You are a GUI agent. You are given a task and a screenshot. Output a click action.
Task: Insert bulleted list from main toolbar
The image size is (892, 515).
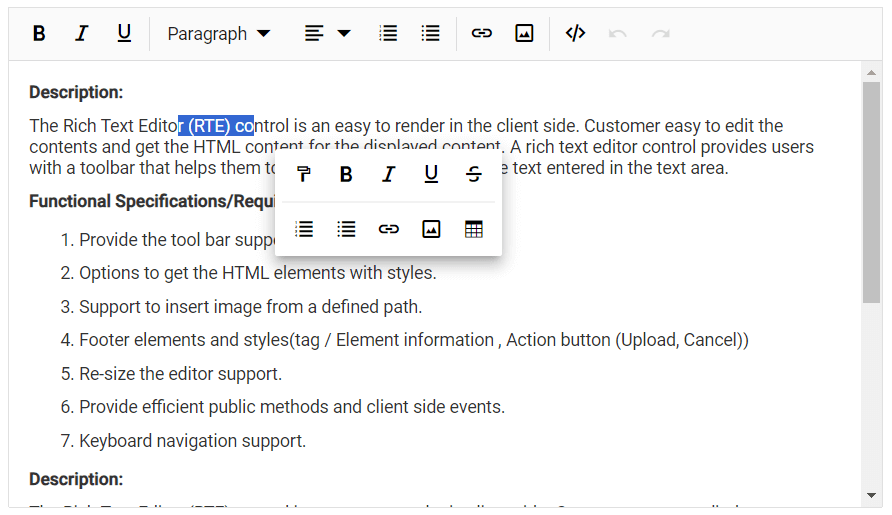point(431,33)
